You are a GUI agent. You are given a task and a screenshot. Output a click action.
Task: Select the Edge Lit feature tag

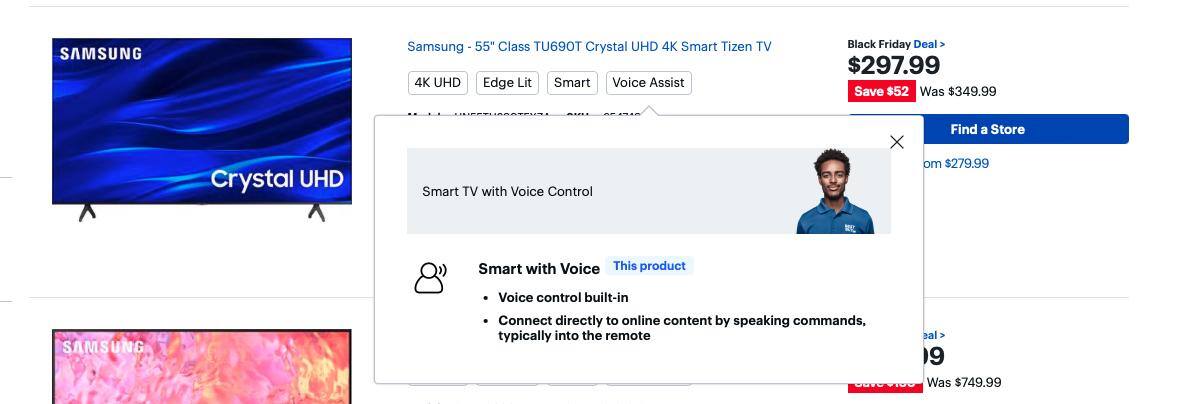(x=507, y=83)
